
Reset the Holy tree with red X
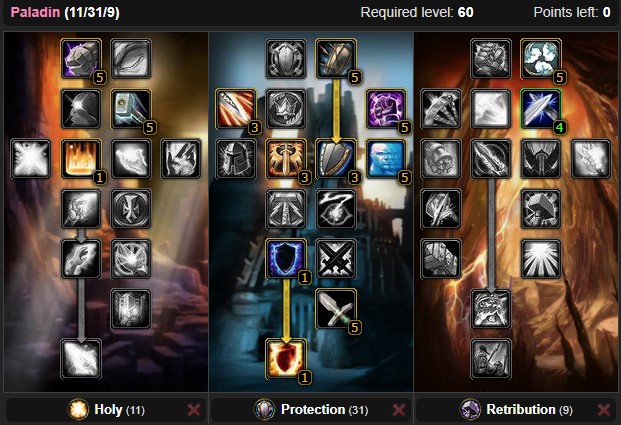[x=194, y=410]
